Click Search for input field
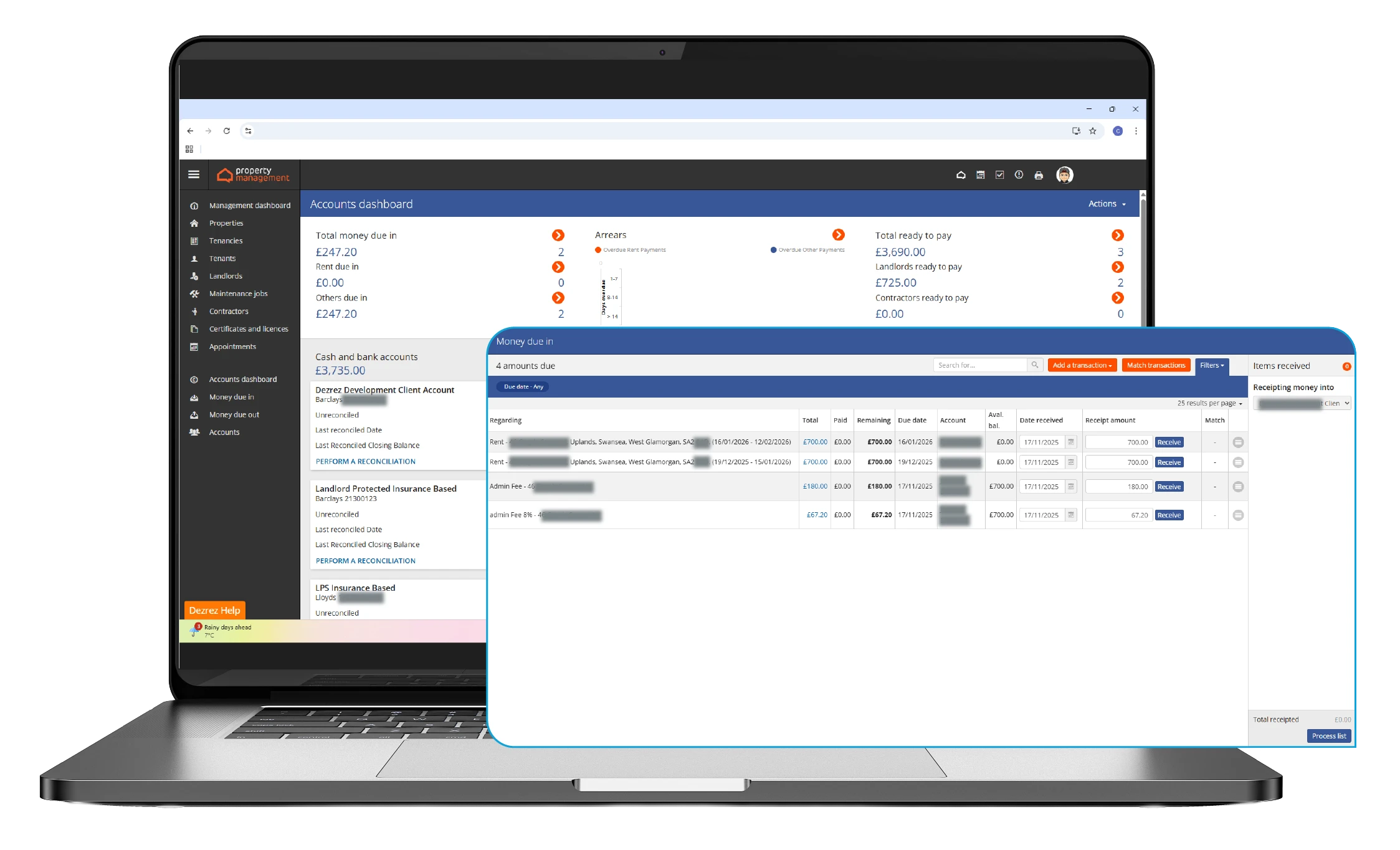Viewport: 1400px width, 850px height. pyautogui.click(x=979, y=365)
